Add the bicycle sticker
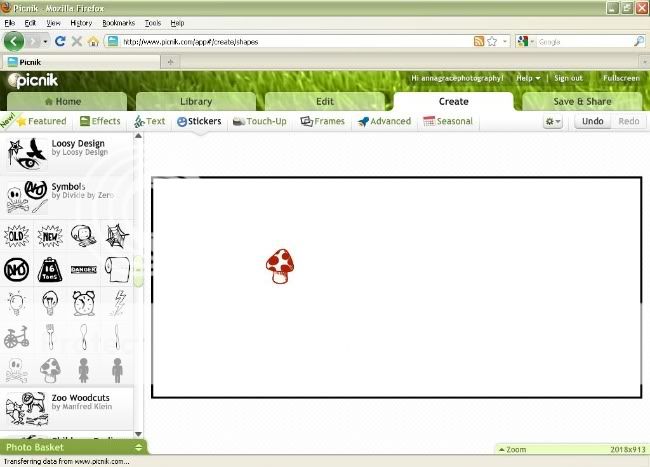Image resolution: width=650 pixels, height=467 pixels. pos(17,336)
